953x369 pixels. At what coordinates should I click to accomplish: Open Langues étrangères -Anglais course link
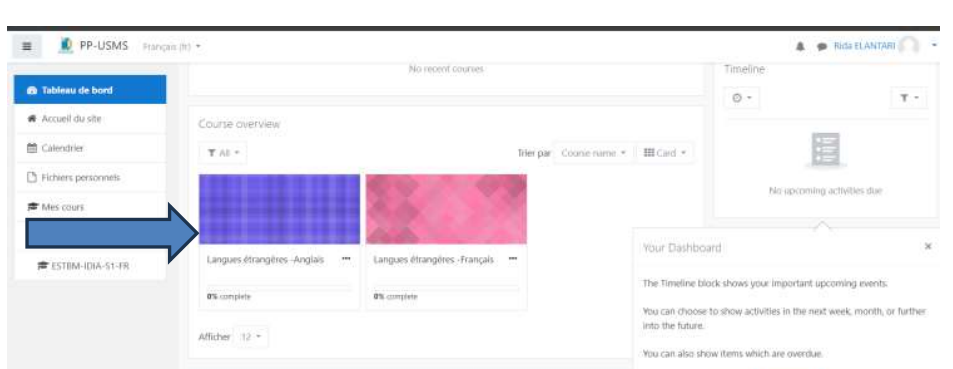tap(266, 260)
